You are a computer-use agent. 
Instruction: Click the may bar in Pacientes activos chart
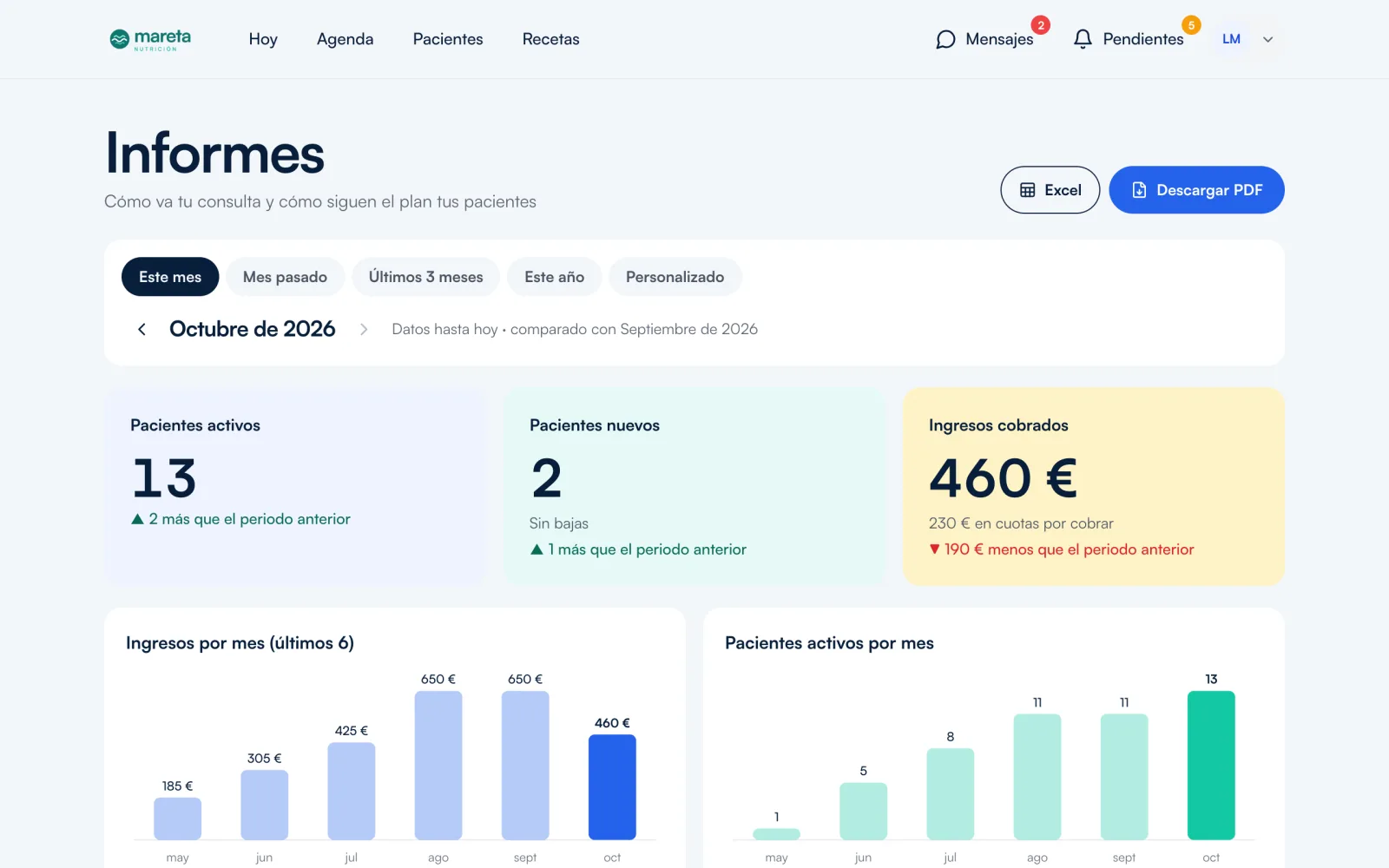click(x=777, y=834)
